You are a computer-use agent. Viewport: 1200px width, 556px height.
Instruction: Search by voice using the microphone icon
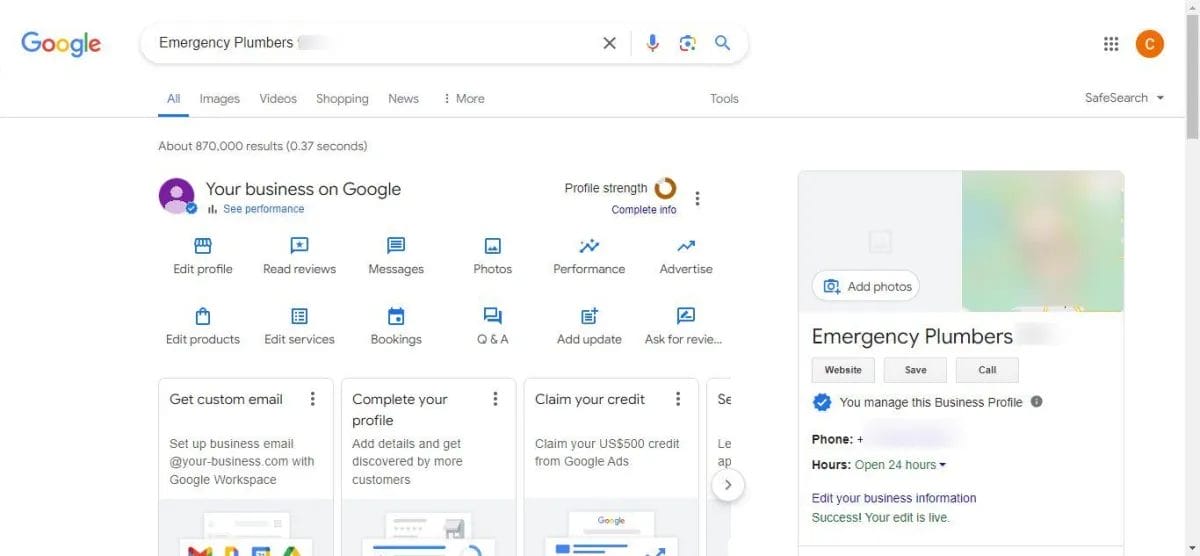pos(652,43)
